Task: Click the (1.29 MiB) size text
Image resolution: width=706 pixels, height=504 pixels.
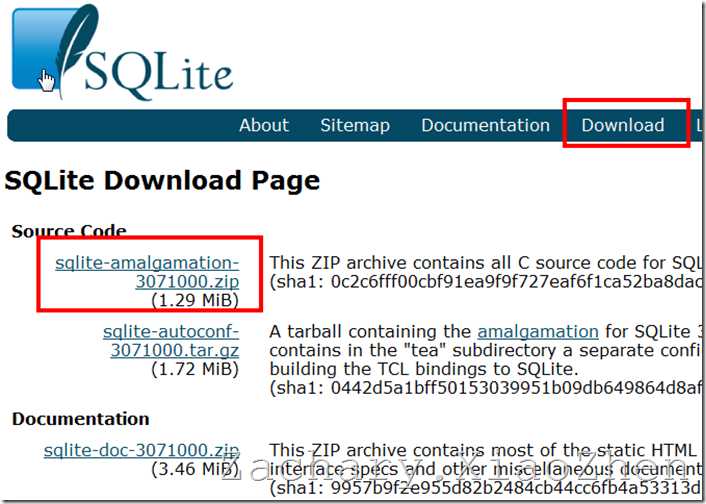Action: [x=195, y=300]
